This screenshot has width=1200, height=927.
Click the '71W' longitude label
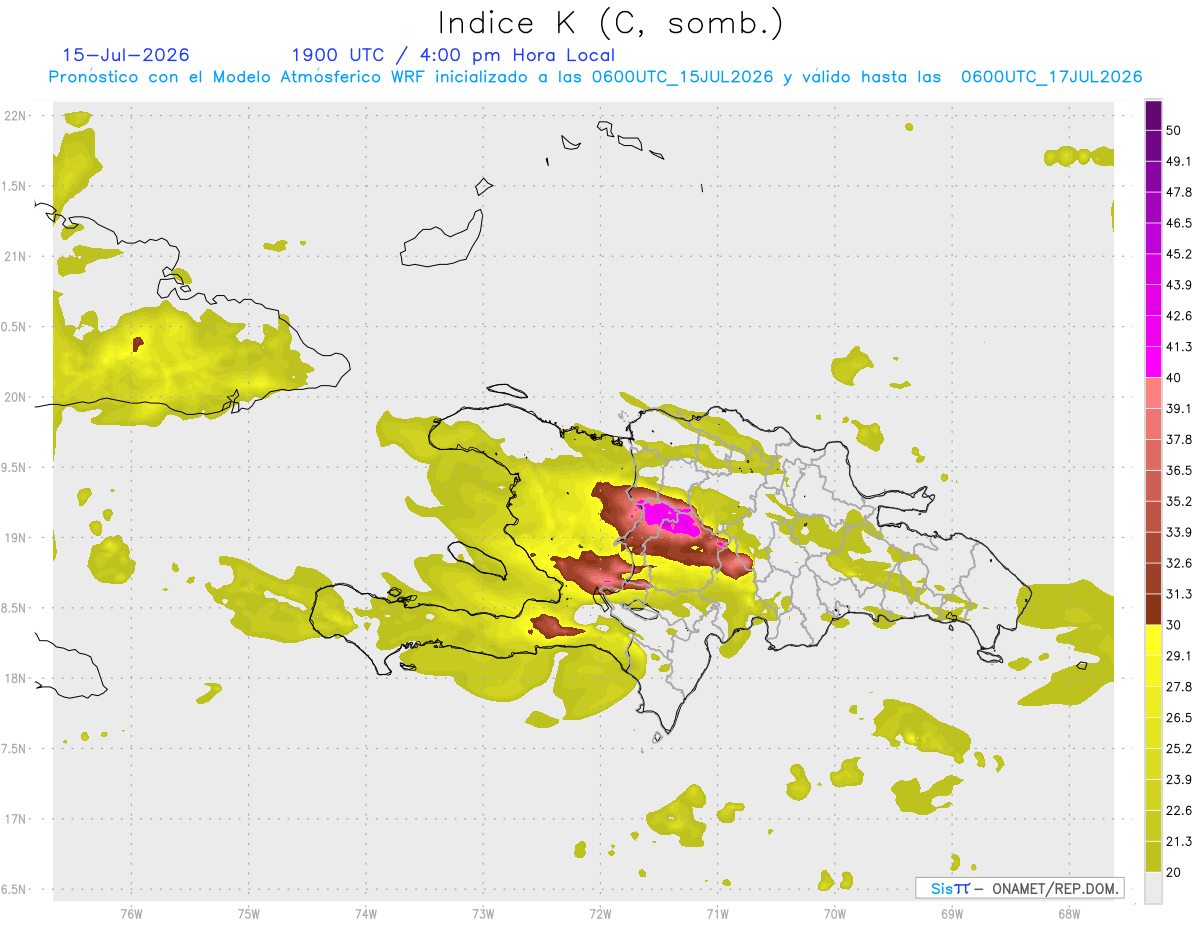click(x=717, y=913)
